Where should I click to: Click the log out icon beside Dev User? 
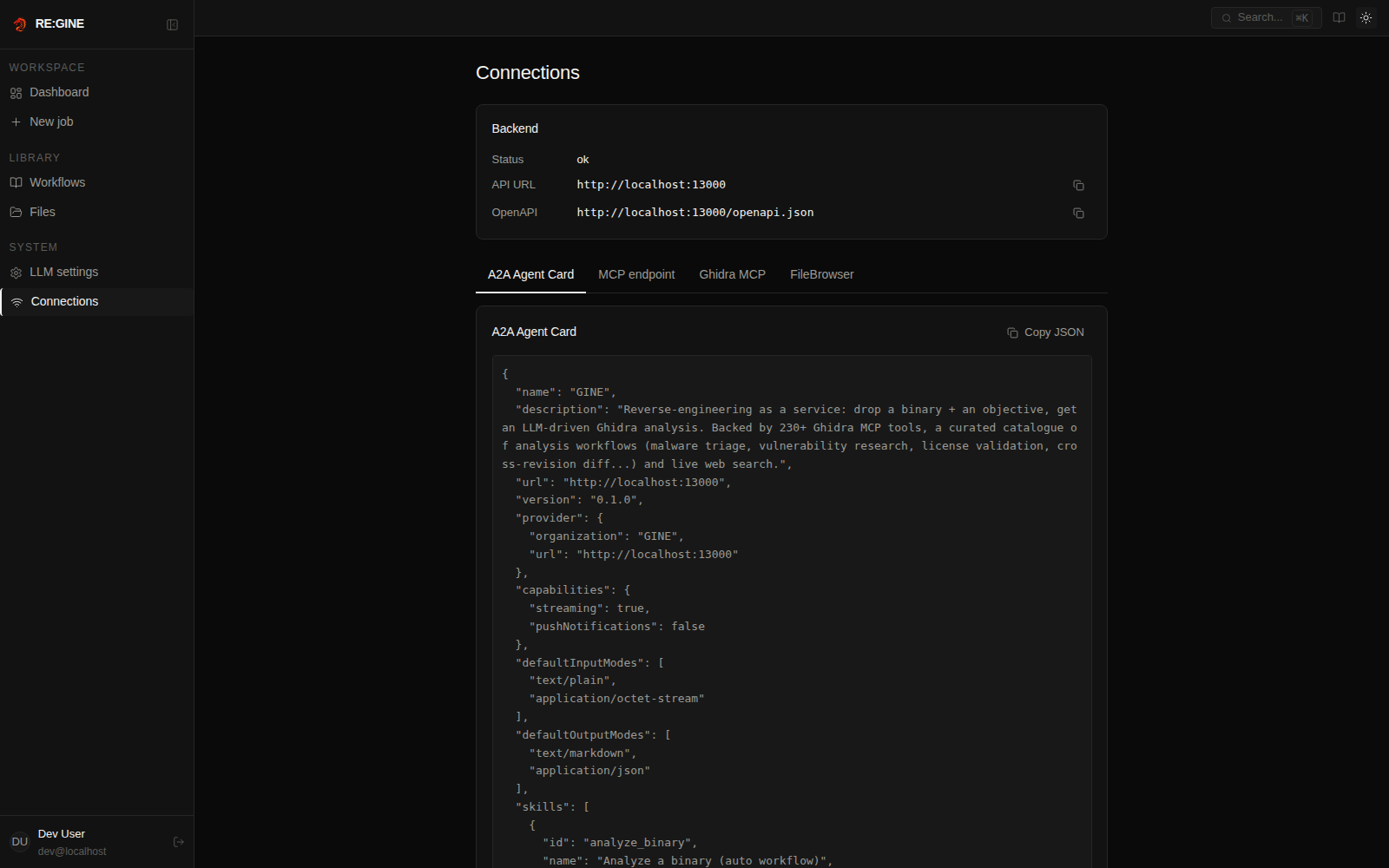pyautogui.click(x=179, y=842)
